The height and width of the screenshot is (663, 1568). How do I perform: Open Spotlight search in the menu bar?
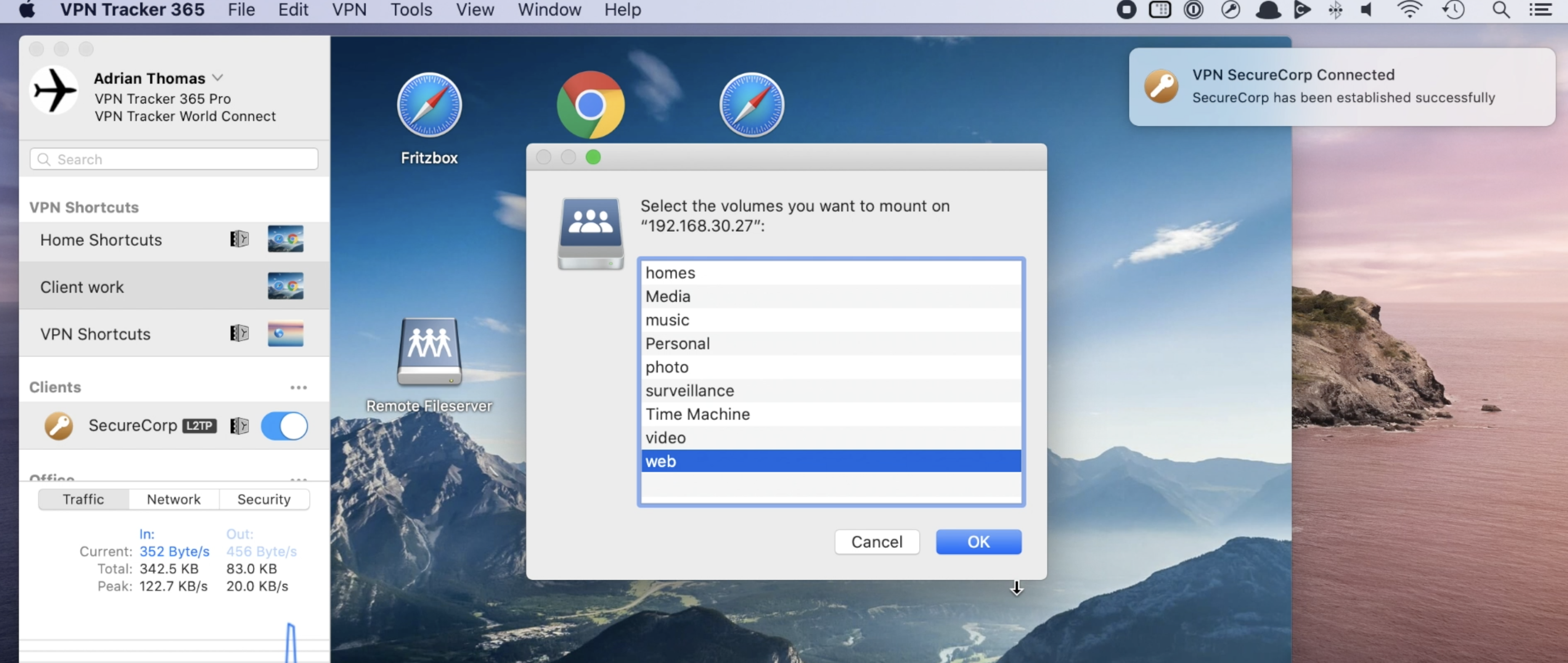click(1501, 10)
